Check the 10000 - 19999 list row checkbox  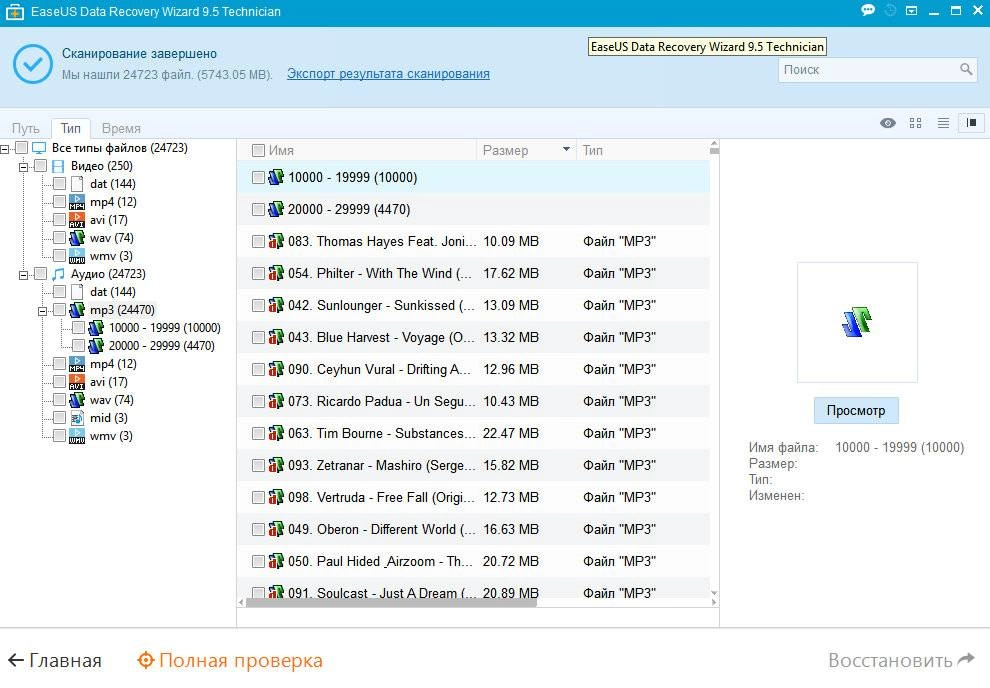258,177
